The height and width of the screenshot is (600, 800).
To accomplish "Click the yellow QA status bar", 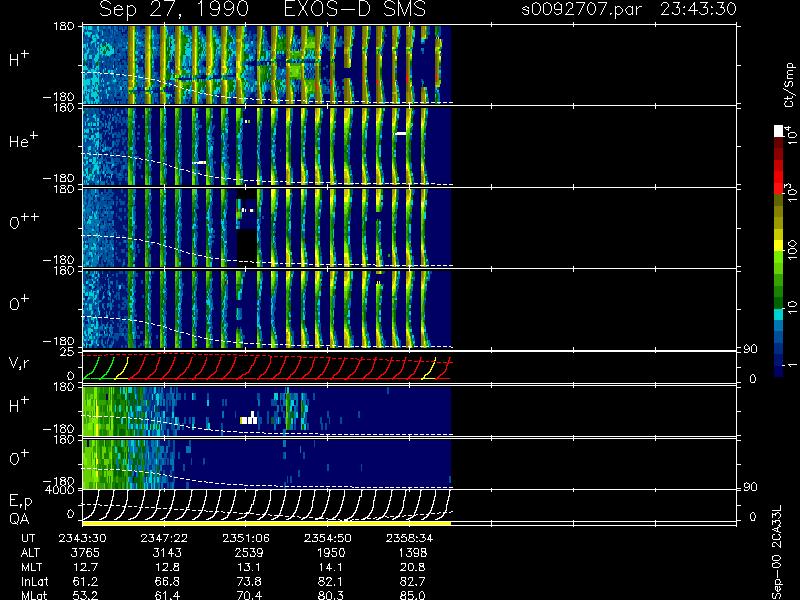I will [x=267, y=523].
